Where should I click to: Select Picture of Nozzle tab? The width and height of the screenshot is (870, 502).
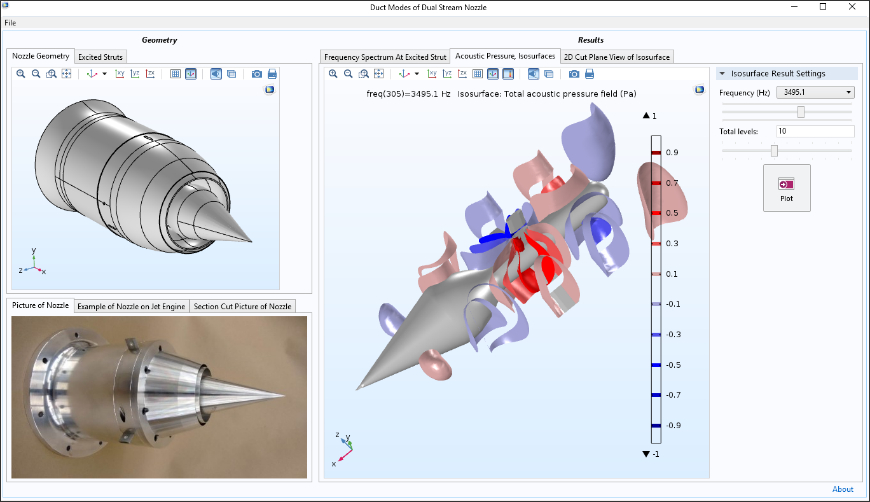pos(41,305)
